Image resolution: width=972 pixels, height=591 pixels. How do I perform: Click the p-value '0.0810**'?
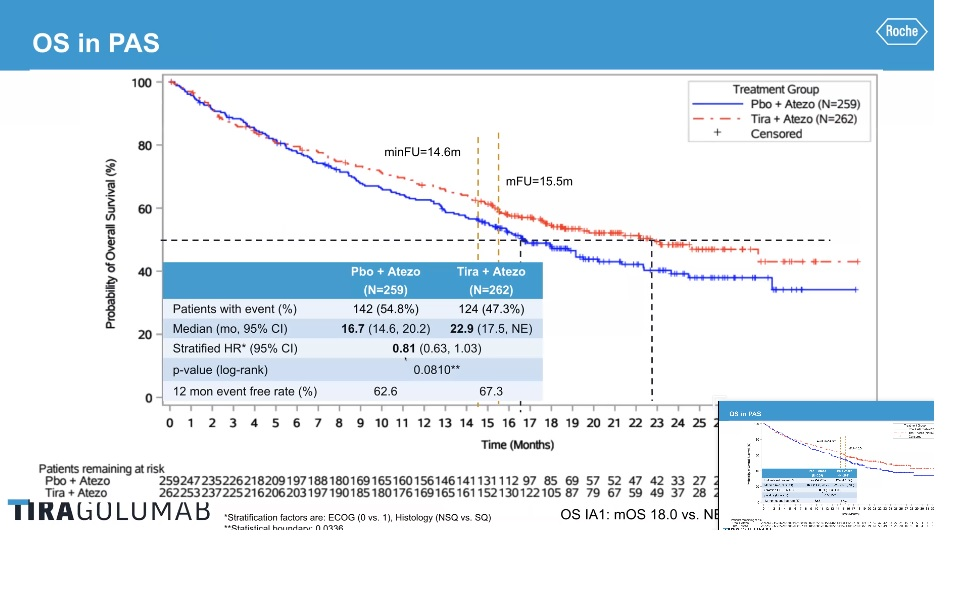436,370
